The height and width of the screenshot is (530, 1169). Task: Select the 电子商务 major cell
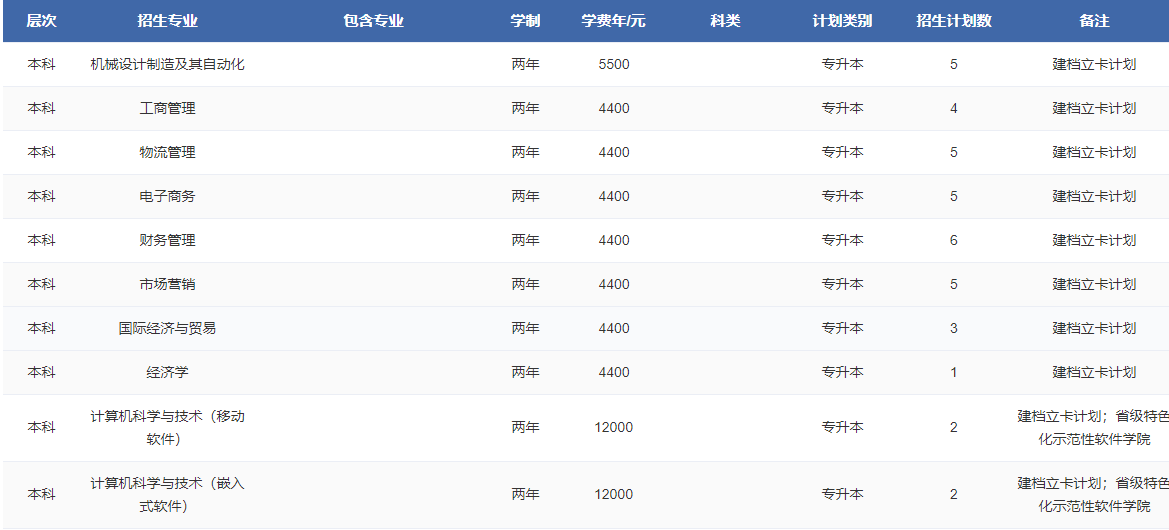167,196
